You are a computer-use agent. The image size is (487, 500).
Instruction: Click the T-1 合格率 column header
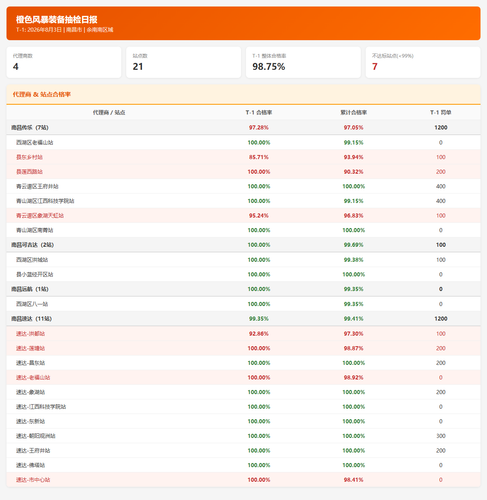coord(259,113)
